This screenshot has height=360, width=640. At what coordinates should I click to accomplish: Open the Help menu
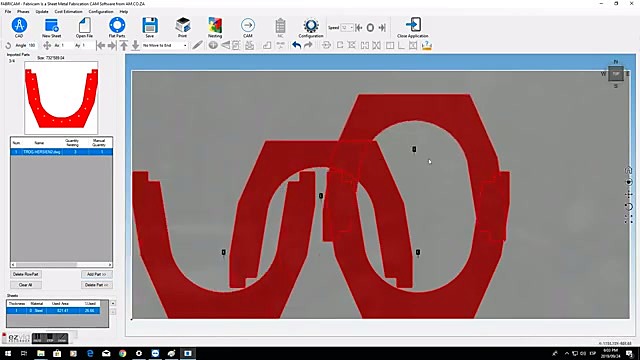pyautogui.click(x=124, y=11)
